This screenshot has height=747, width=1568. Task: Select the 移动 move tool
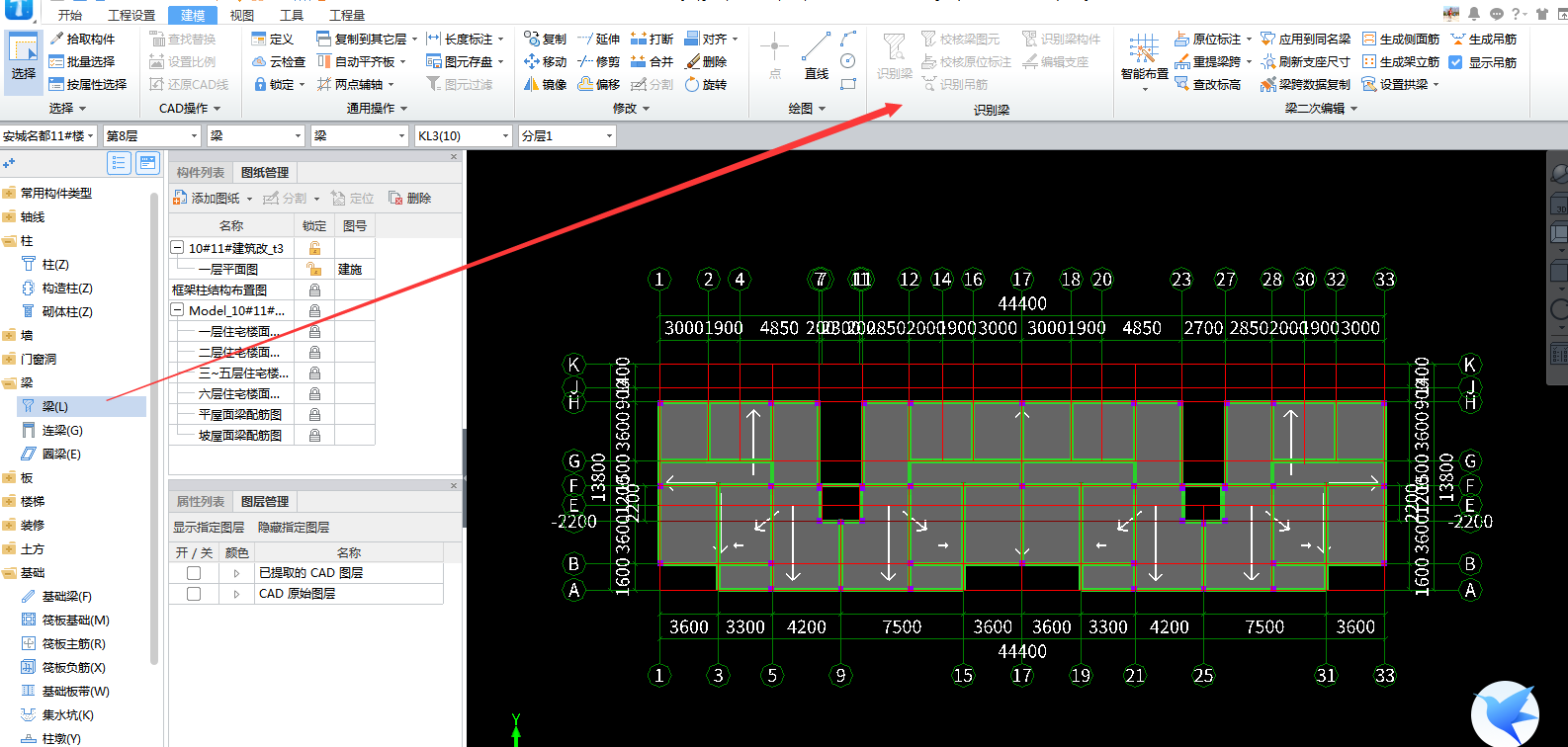545,61
